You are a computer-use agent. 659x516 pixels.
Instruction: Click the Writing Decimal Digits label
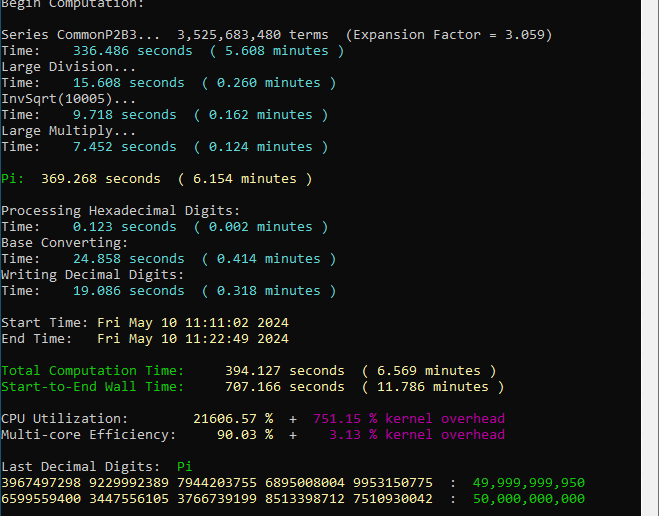[x=92, y=275]
